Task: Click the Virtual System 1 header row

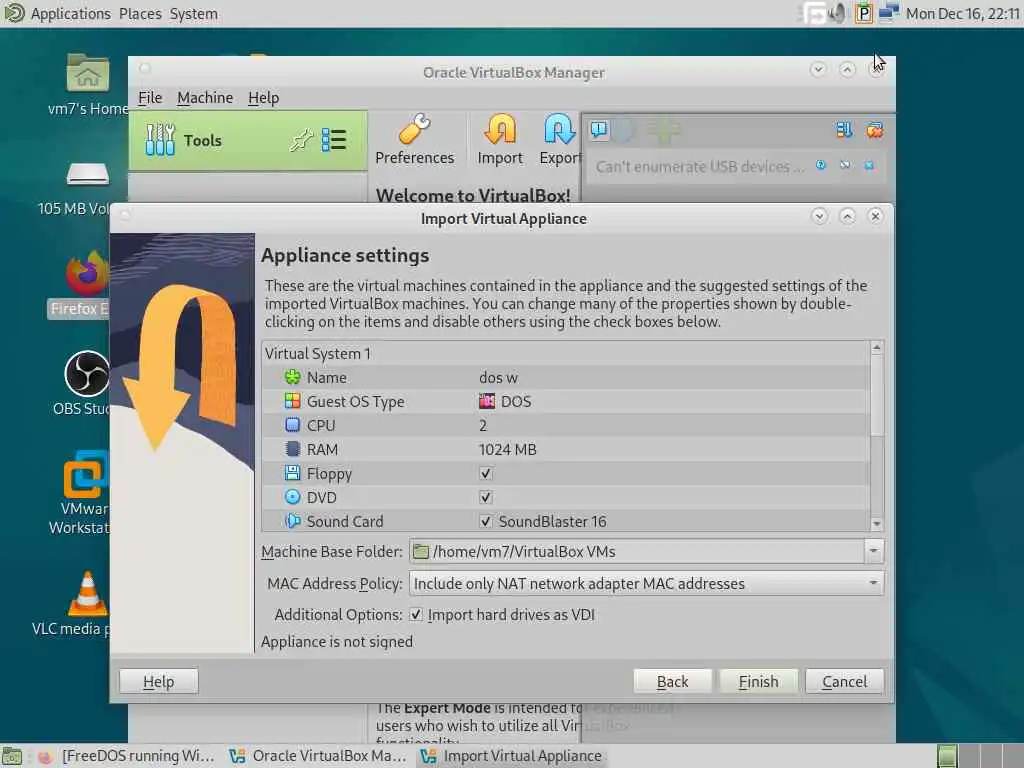Action: click(x=566, y=353)
